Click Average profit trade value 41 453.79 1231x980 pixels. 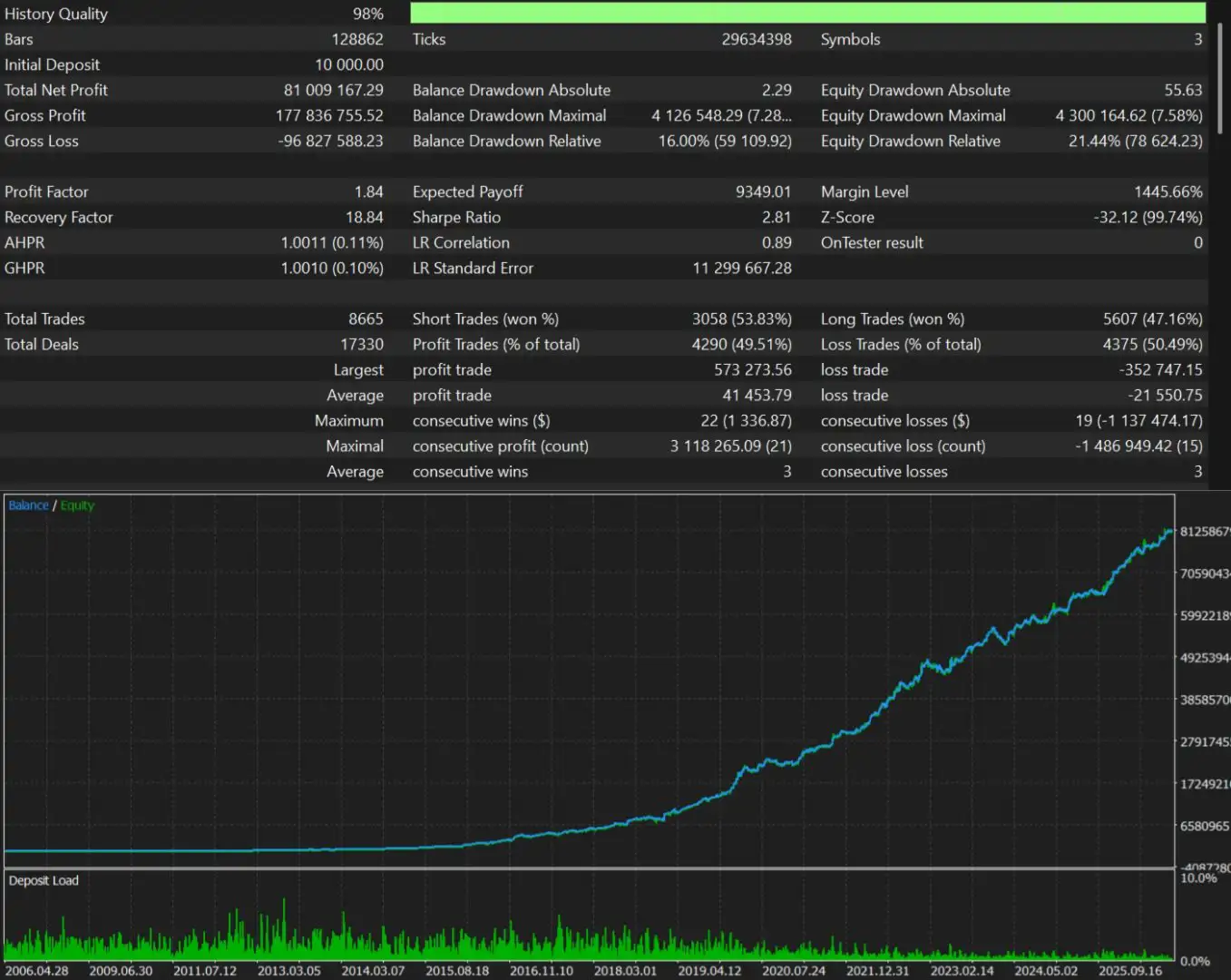tap(757, 395)
